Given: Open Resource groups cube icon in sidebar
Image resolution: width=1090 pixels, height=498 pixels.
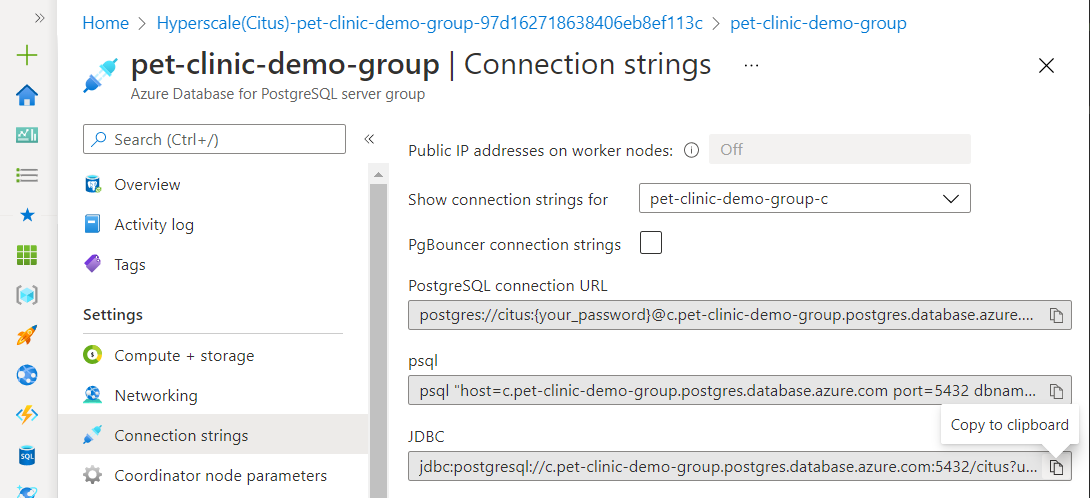Looking at the screenshot, I should pos(27,295).
